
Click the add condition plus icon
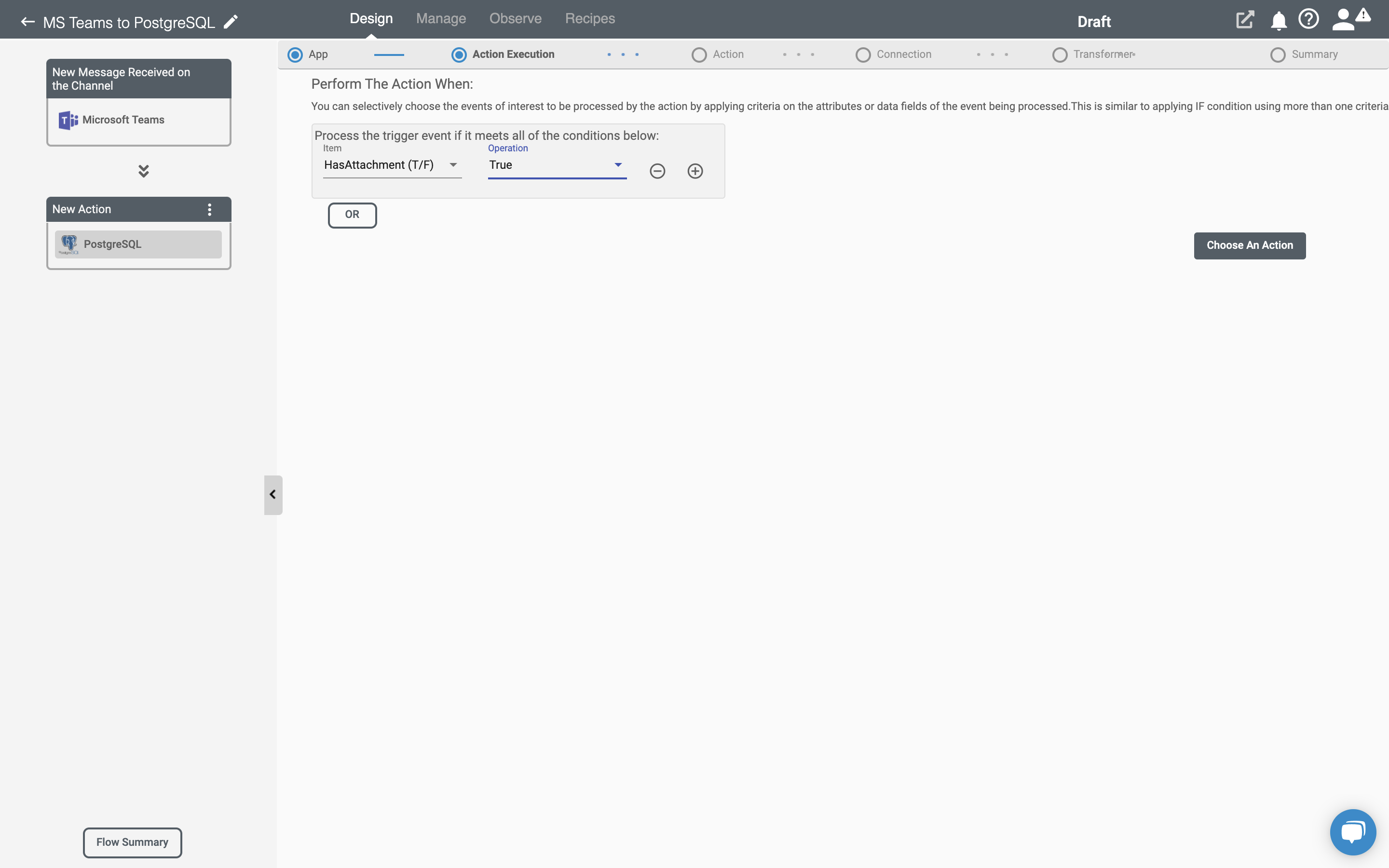coord(696,170)
